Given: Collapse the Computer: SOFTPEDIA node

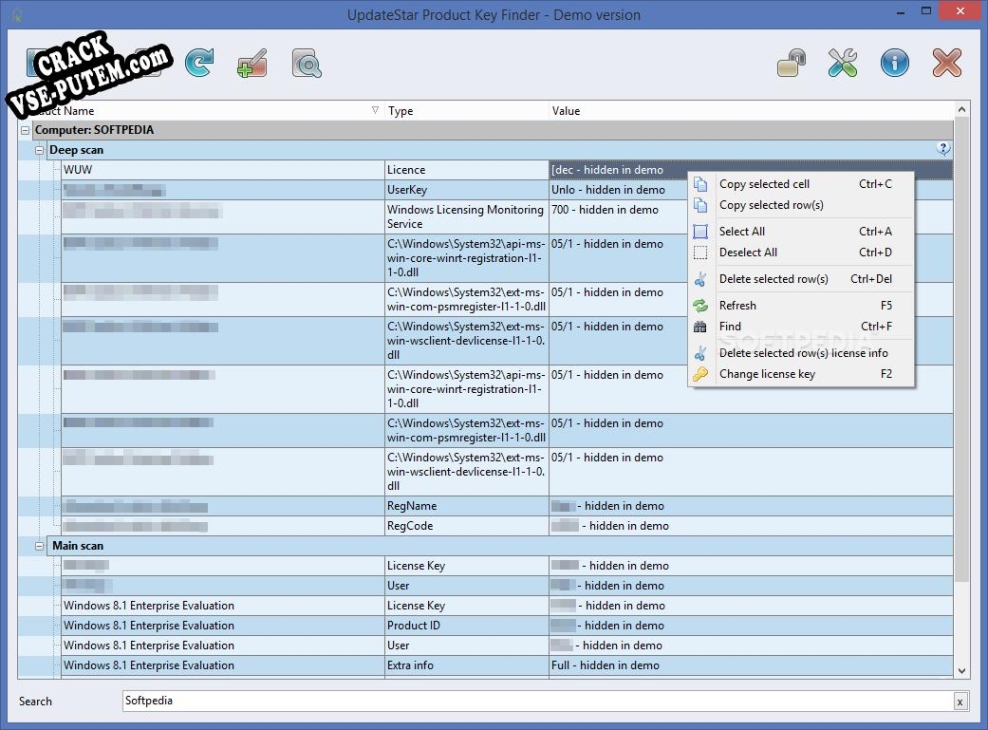Looking at the screenshot, I should click(25, 130).
